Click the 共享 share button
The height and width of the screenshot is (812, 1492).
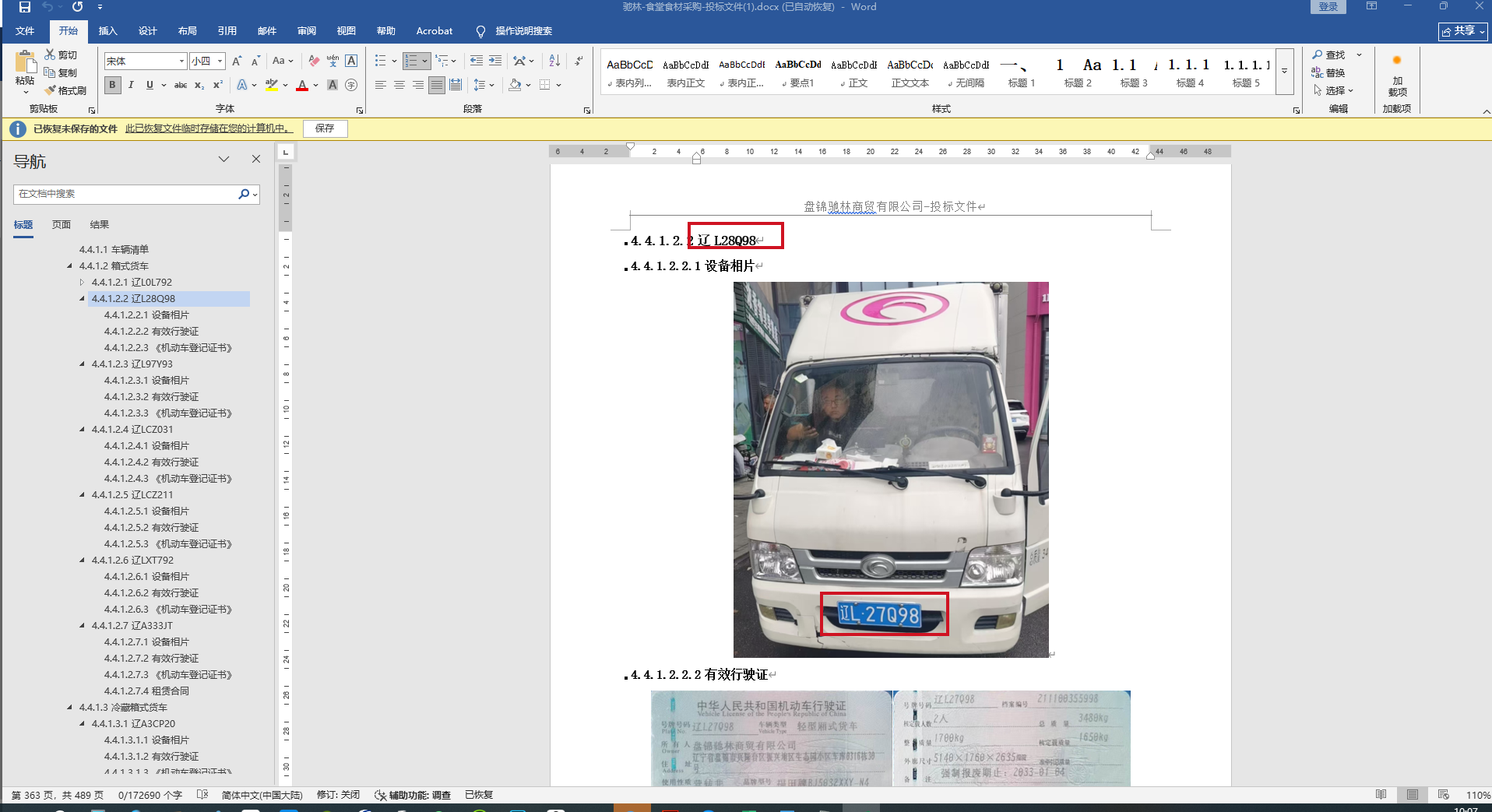[x=1463, y=31]
